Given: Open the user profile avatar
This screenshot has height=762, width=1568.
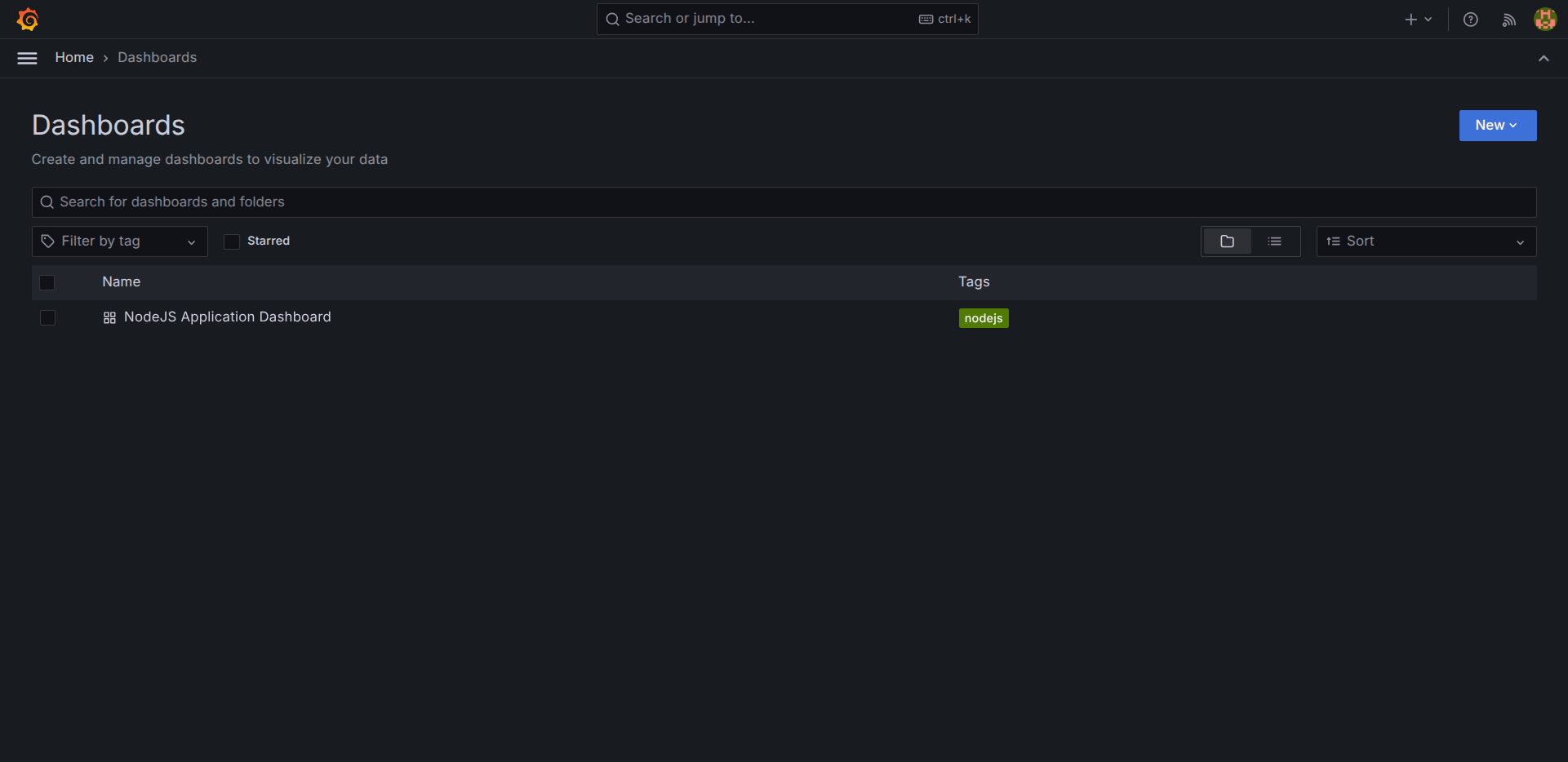Looking at the screenshot, I should coord(1544,20).
